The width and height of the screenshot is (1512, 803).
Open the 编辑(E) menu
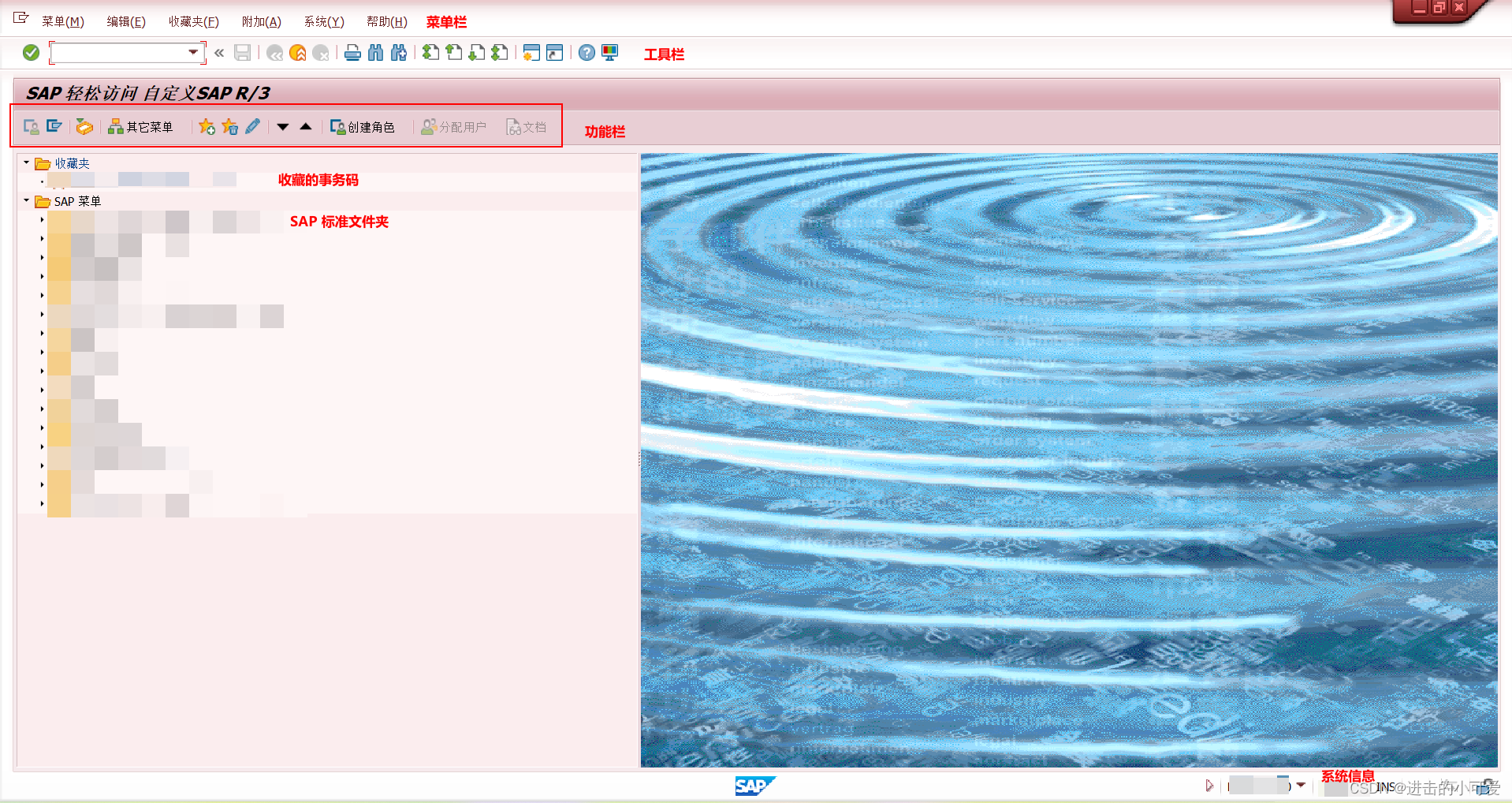point(126,21)
